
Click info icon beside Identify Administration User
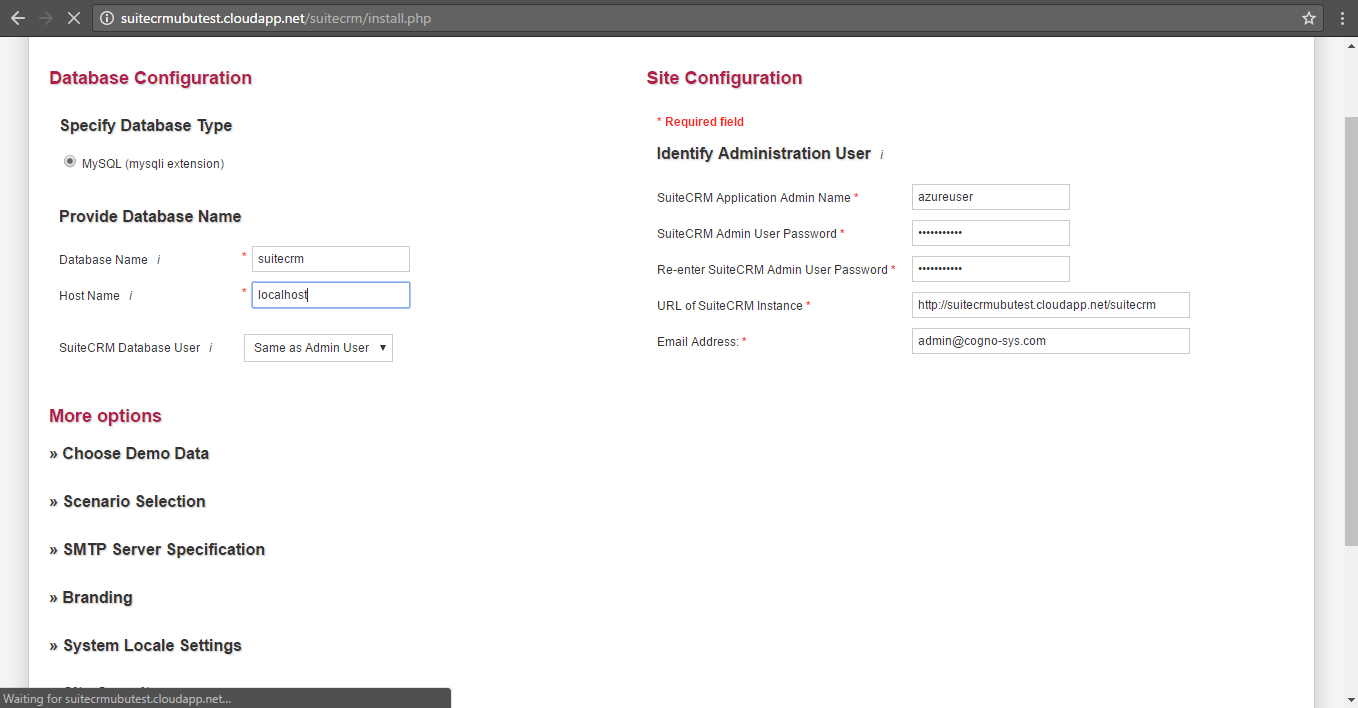point(881,154)
